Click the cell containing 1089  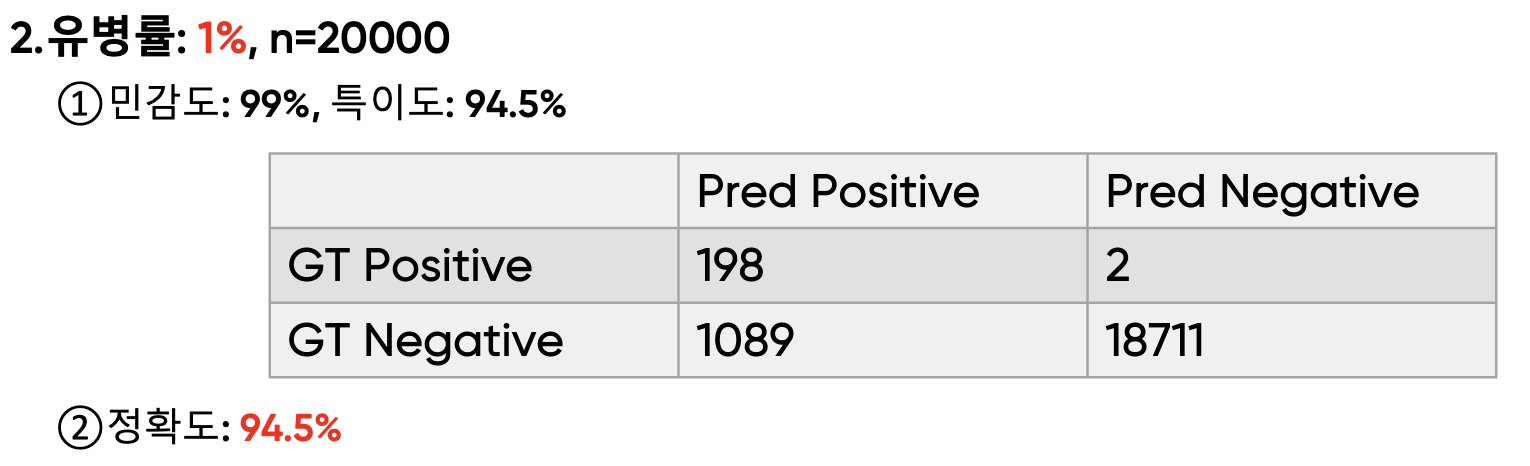882,341
